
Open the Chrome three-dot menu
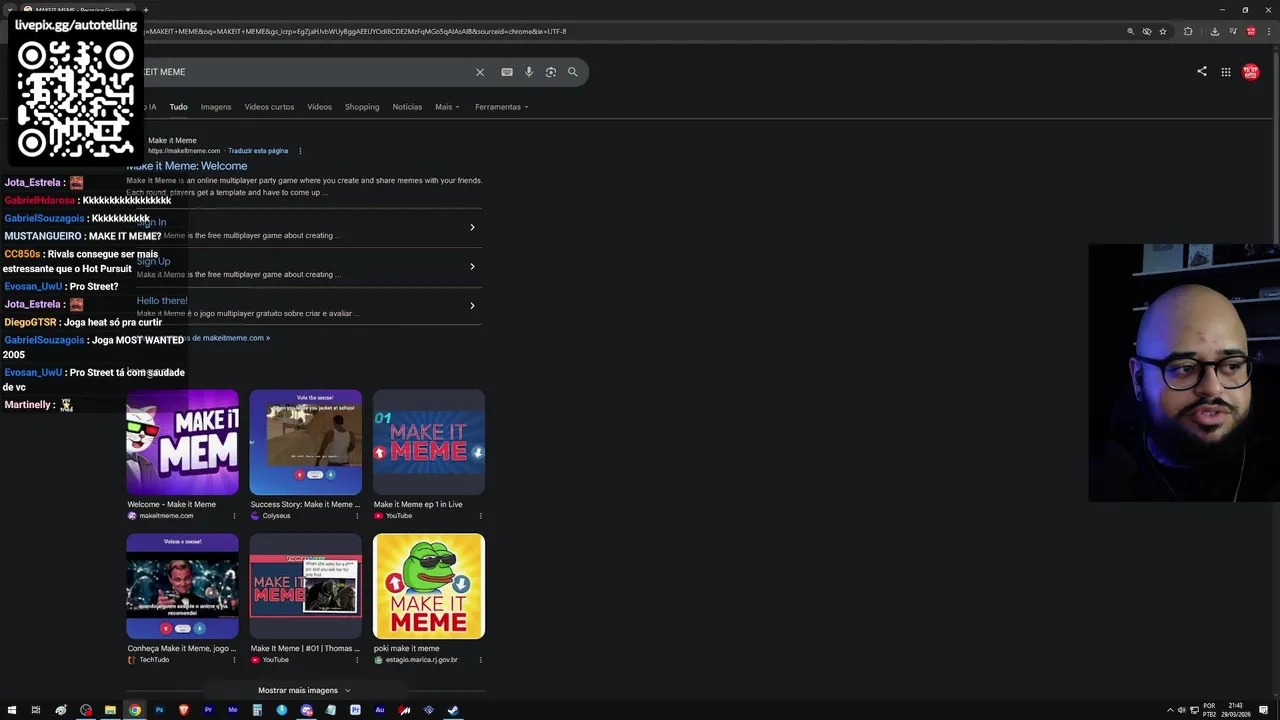click(x=1268, y=31)
